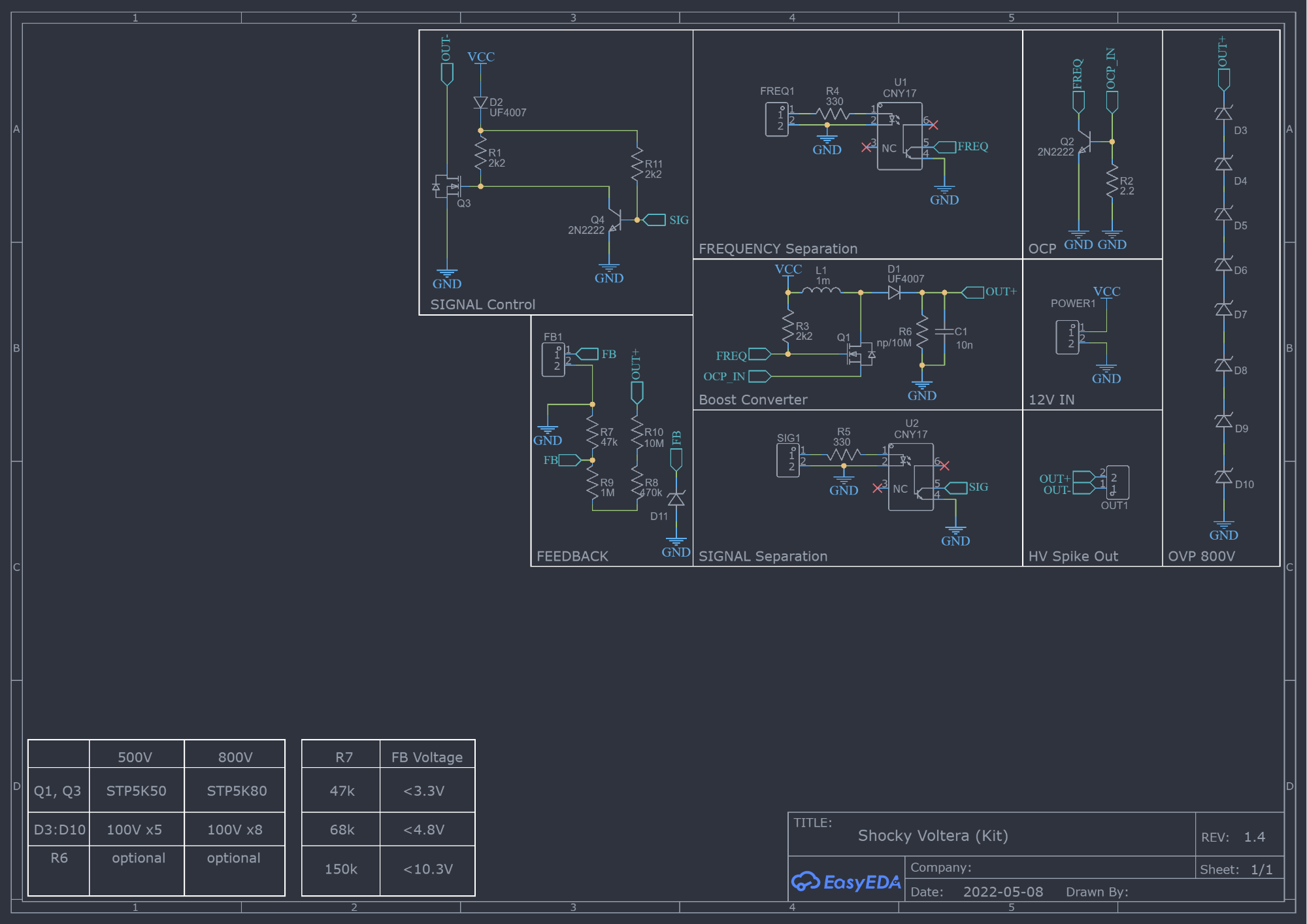Click the D11 zener diode
The width and height of the screenshot is (1307, 924).
tap(676, 500)
